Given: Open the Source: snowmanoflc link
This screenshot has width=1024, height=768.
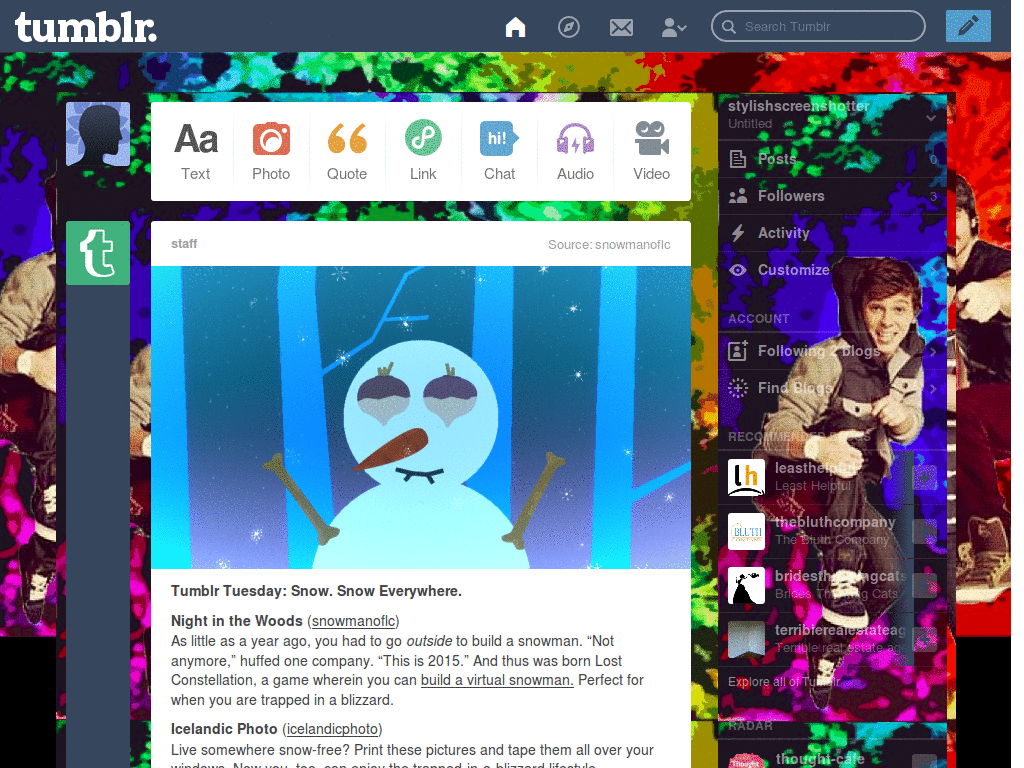Looking at the screenshot, I should click(x=609, y=244).
